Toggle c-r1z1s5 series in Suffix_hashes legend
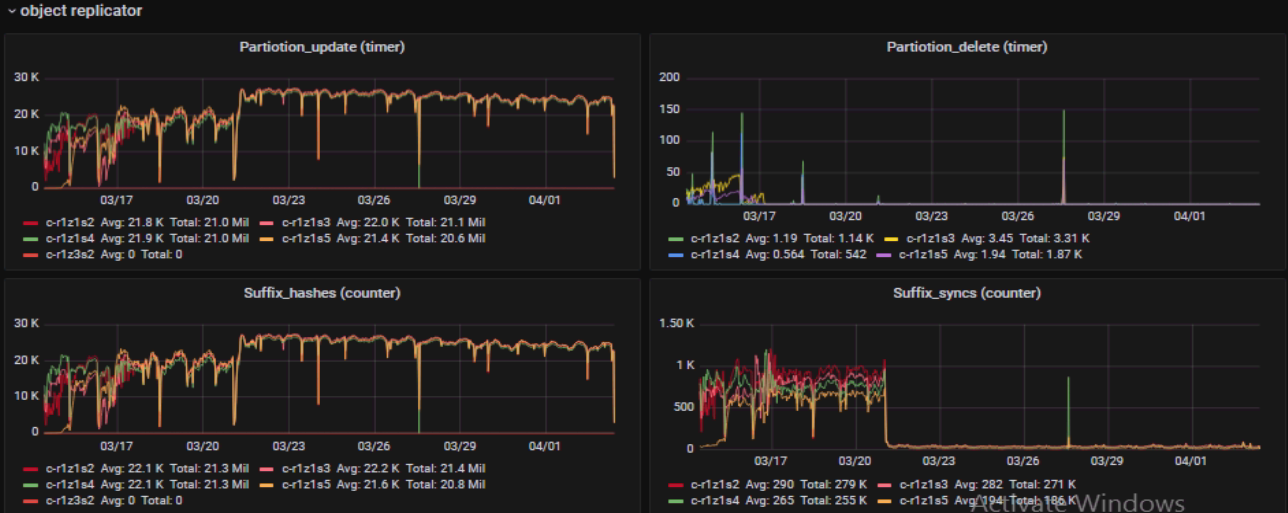Screen dimensions: 1288x513 click(x=305, y=484)
